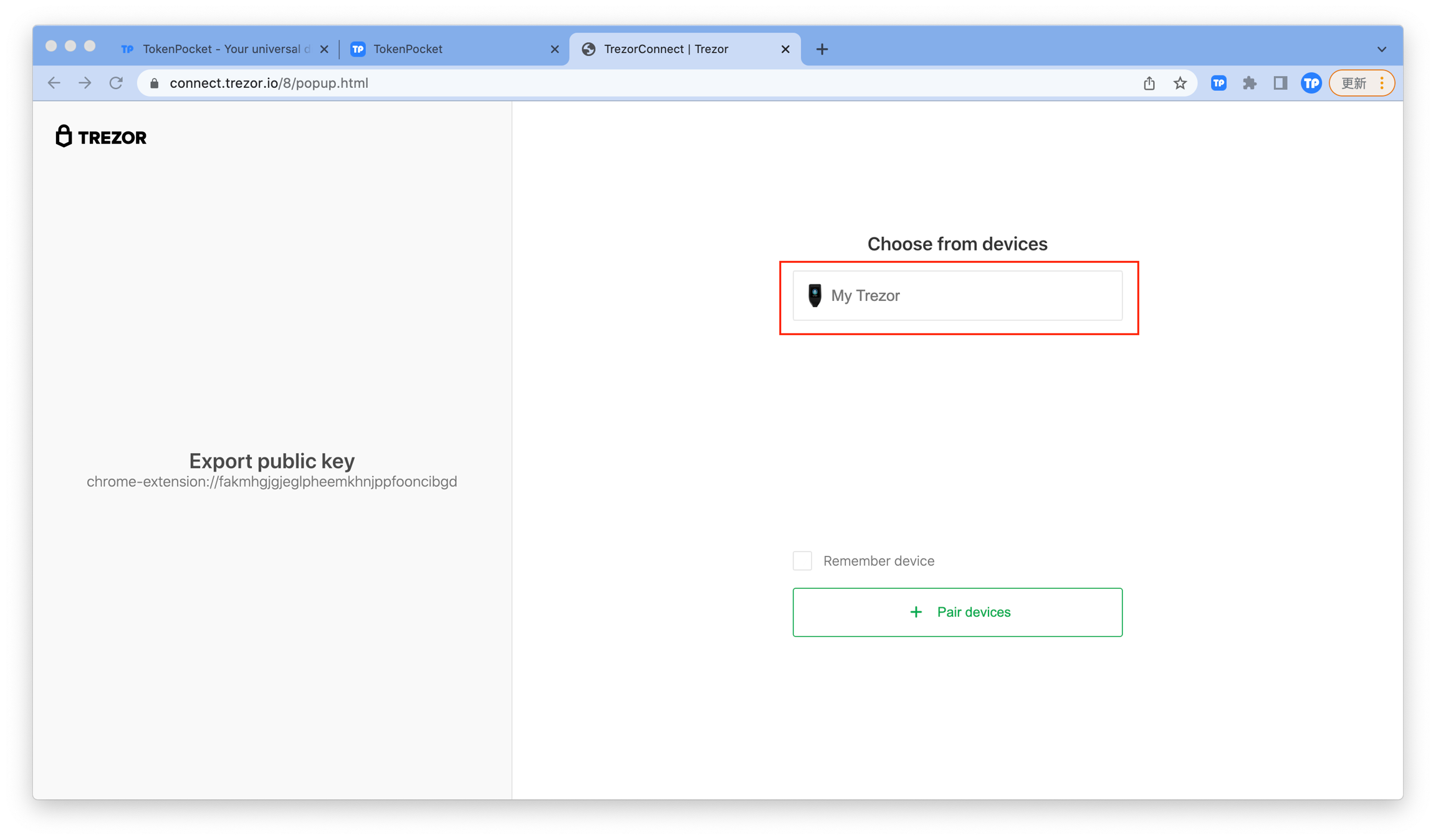The image size is (1436, 840).
Task: Enable the Remember device checkbox
Action: (802, 560)
